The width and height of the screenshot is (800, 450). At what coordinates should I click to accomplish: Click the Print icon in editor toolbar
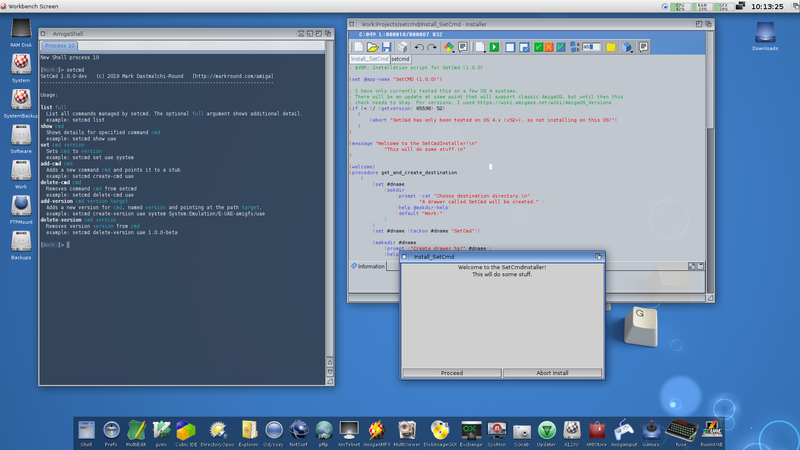pos(401,46)
